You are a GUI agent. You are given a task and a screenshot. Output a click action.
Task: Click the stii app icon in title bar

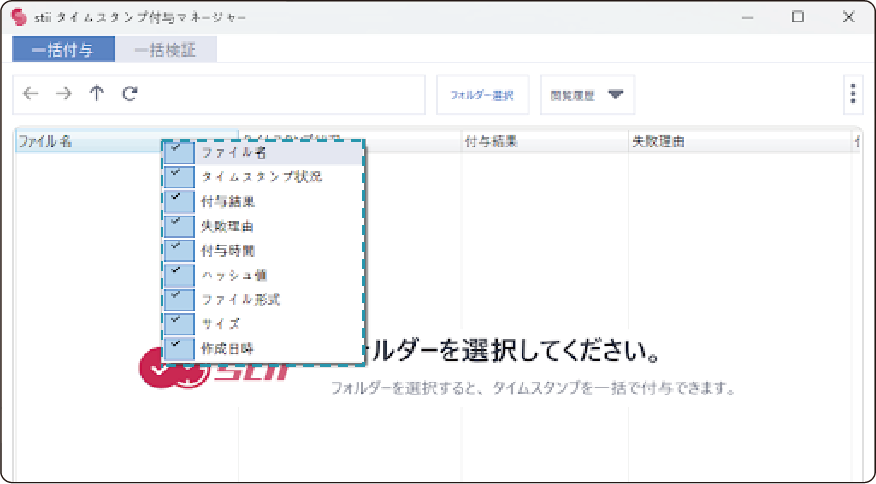18,18
